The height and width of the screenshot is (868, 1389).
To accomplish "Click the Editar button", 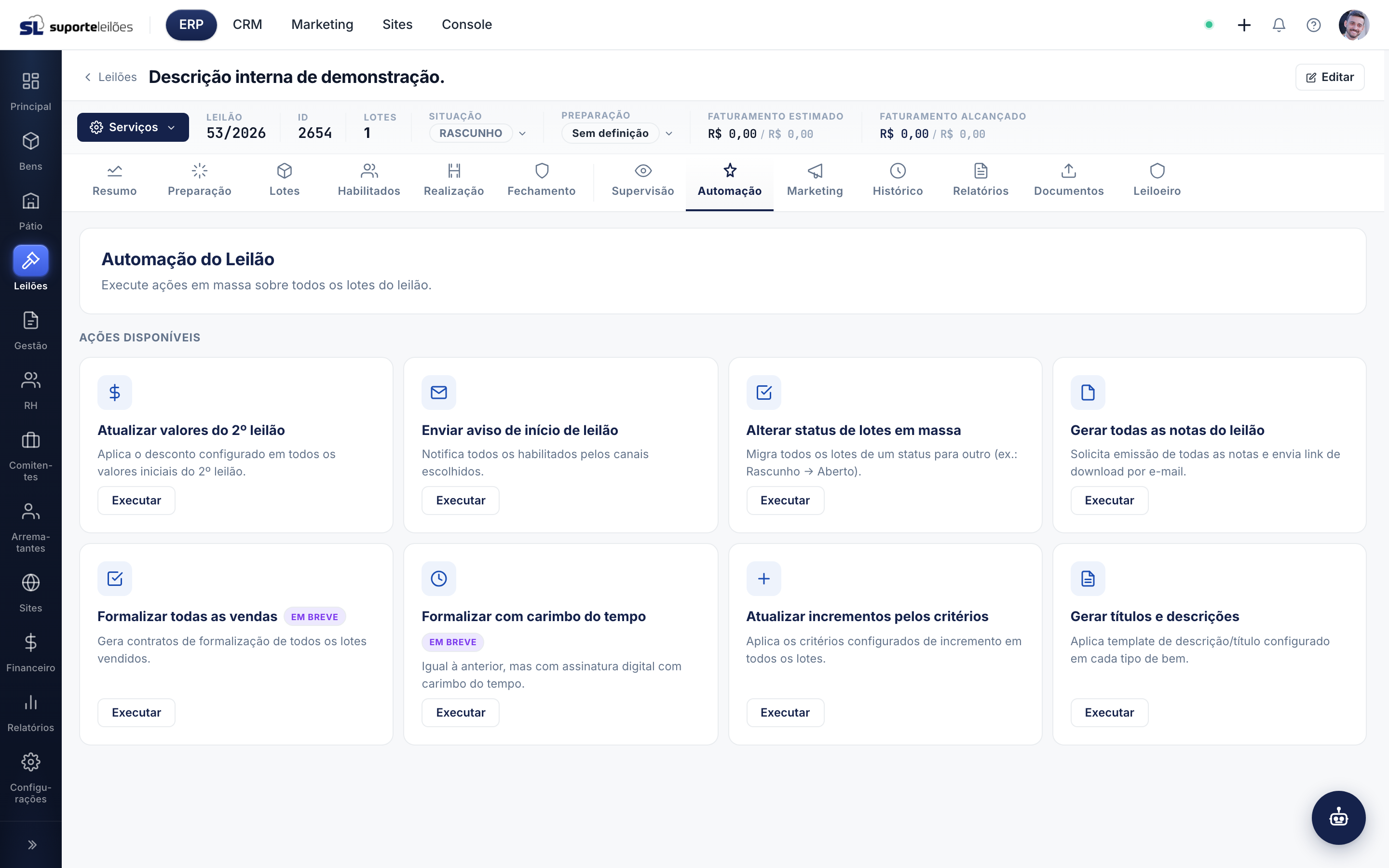I will [x=1329, y=77].
